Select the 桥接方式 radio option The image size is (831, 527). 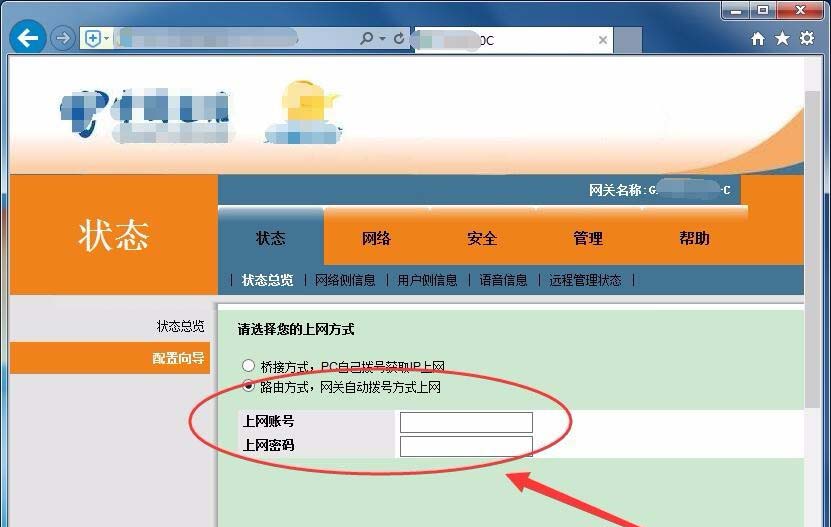(248, 366)
